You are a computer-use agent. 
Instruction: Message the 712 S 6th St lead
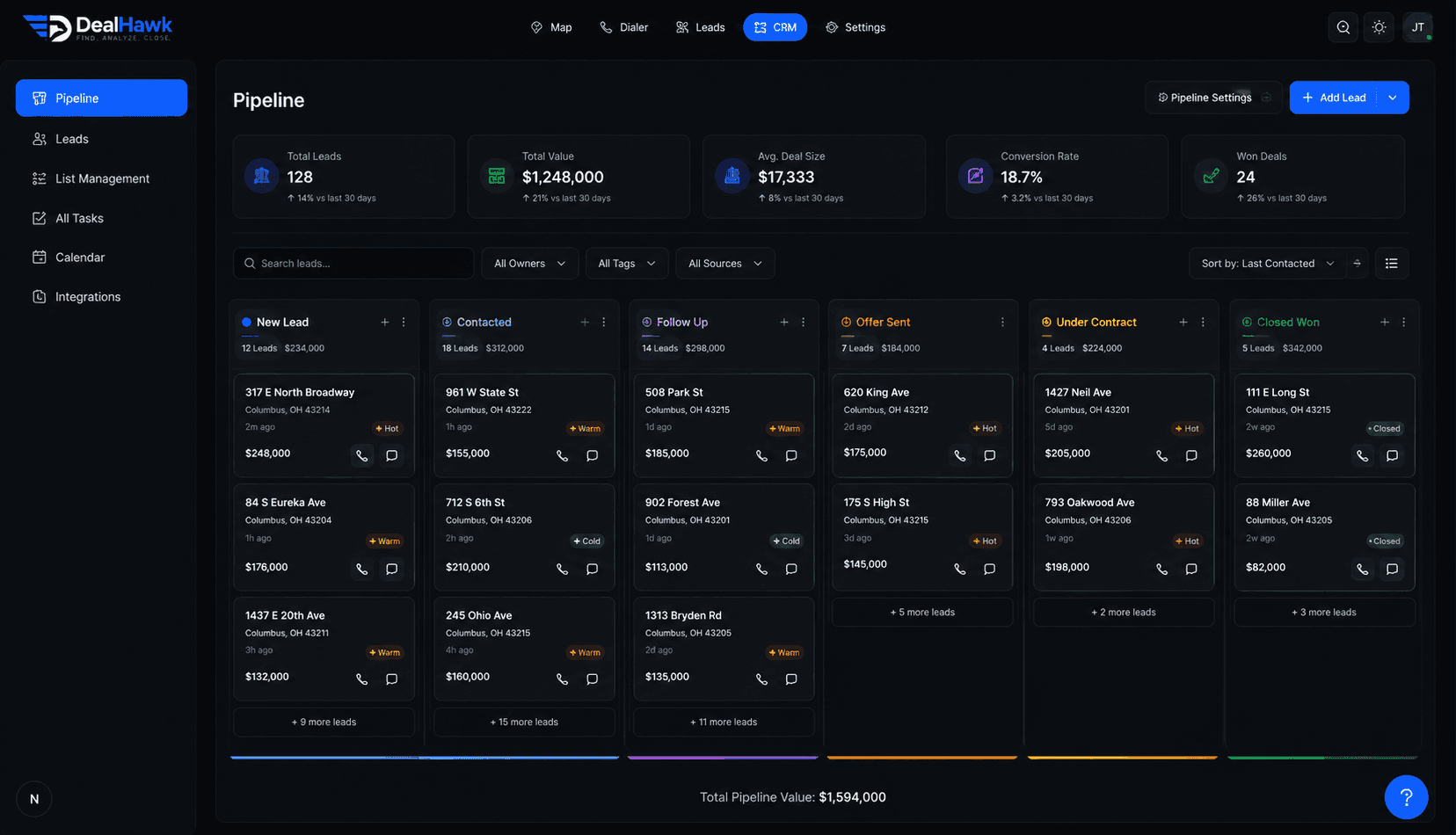coord(593,569)
